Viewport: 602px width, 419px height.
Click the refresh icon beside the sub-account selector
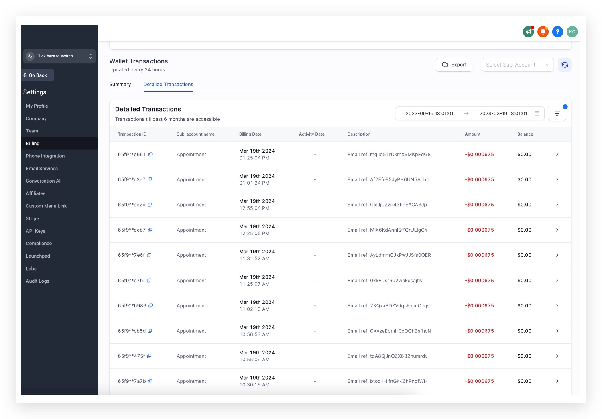coord(565,65)
